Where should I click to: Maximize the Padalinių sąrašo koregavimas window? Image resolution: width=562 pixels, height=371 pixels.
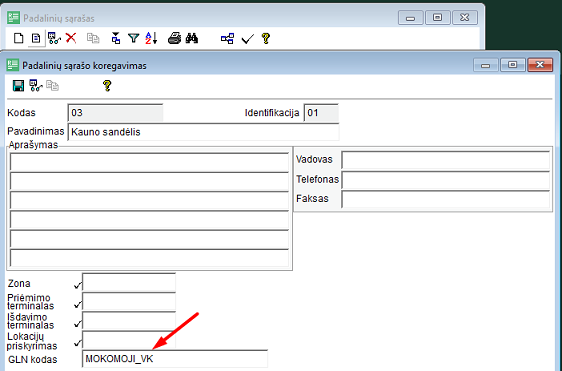513,65
